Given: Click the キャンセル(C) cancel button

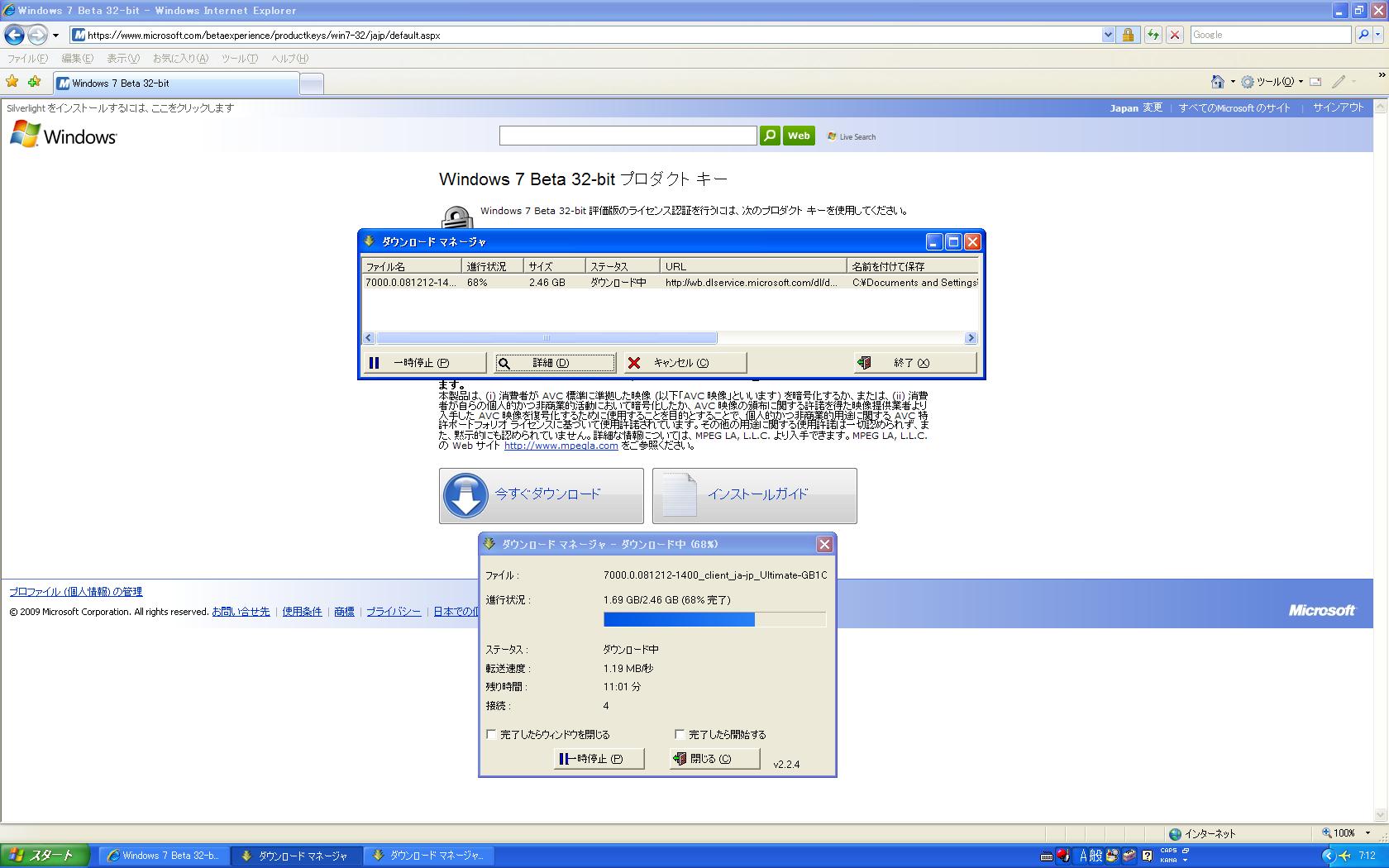Looking at the screenshot, I should coord(685,362).
